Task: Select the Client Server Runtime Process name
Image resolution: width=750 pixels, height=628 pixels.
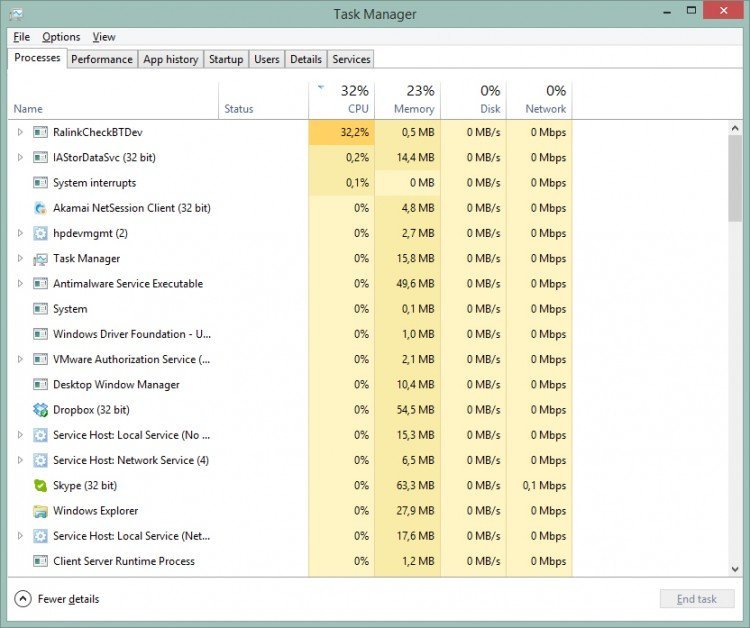Action: tap(124, 561)
